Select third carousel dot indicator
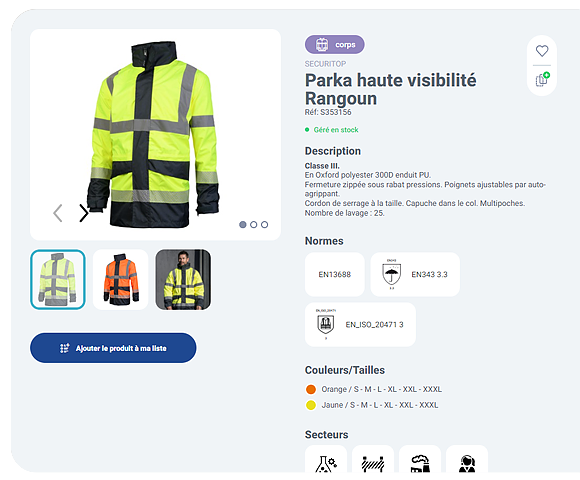Viewport: 580px width, 480px height. (264, 224)
